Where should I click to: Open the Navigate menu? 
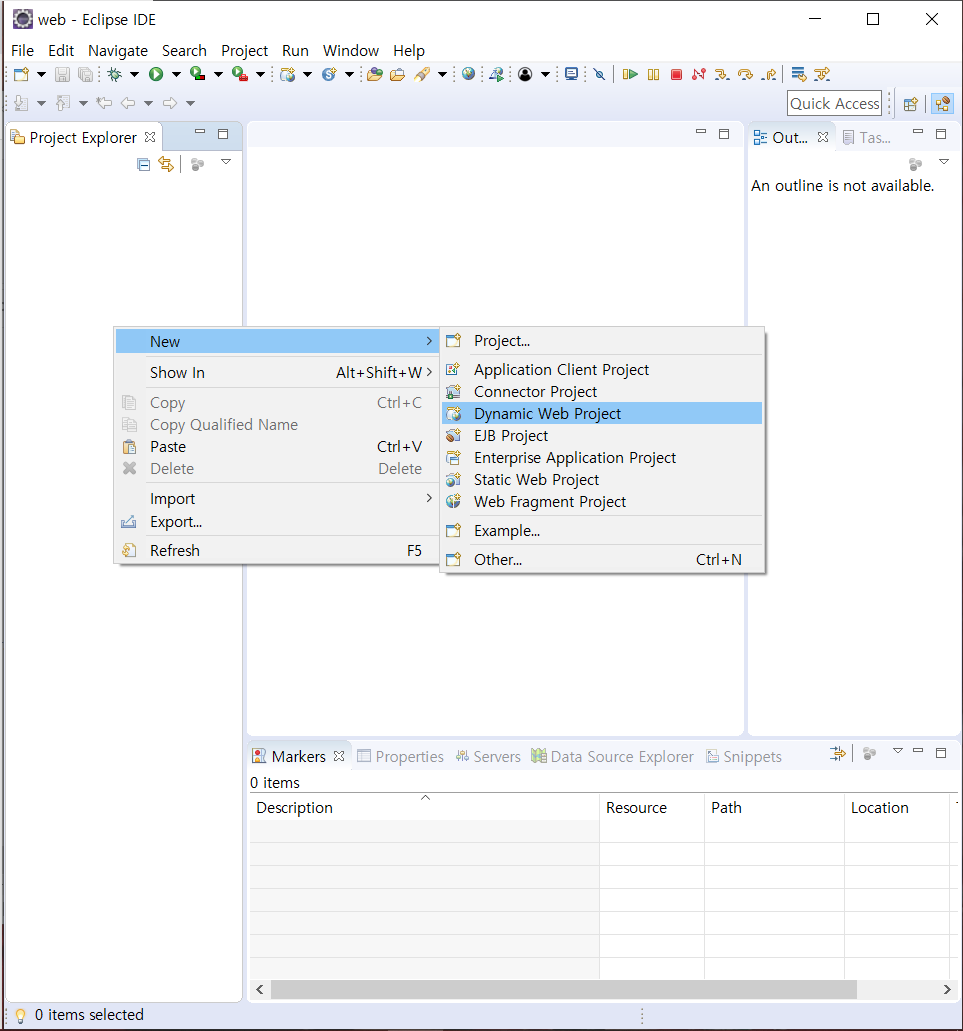(118, 51)
